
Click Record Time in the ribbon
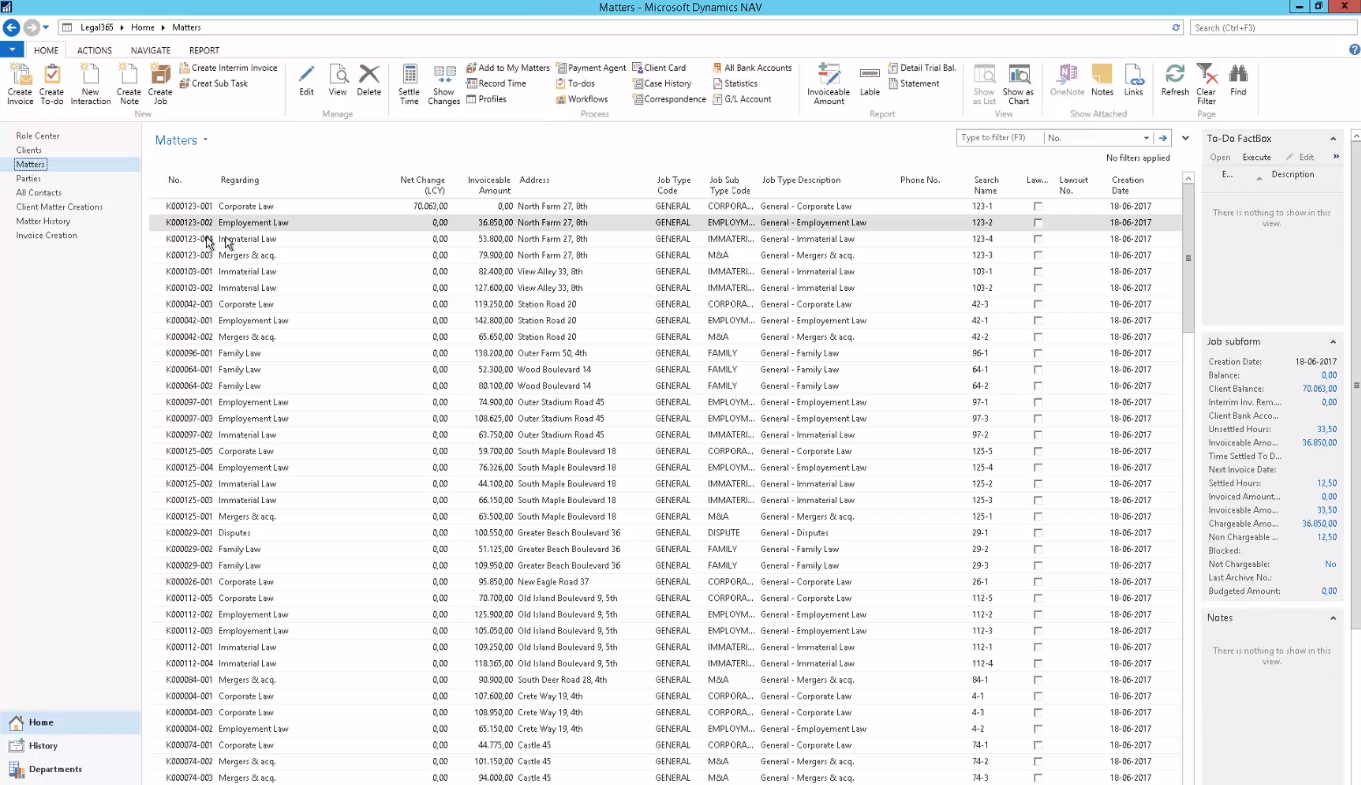coord(496,84)
